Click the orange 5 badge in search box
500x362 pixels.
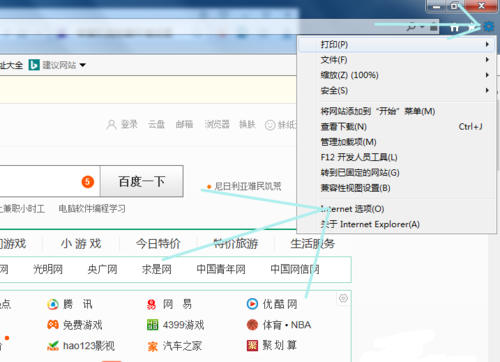[x=88, y=182]
